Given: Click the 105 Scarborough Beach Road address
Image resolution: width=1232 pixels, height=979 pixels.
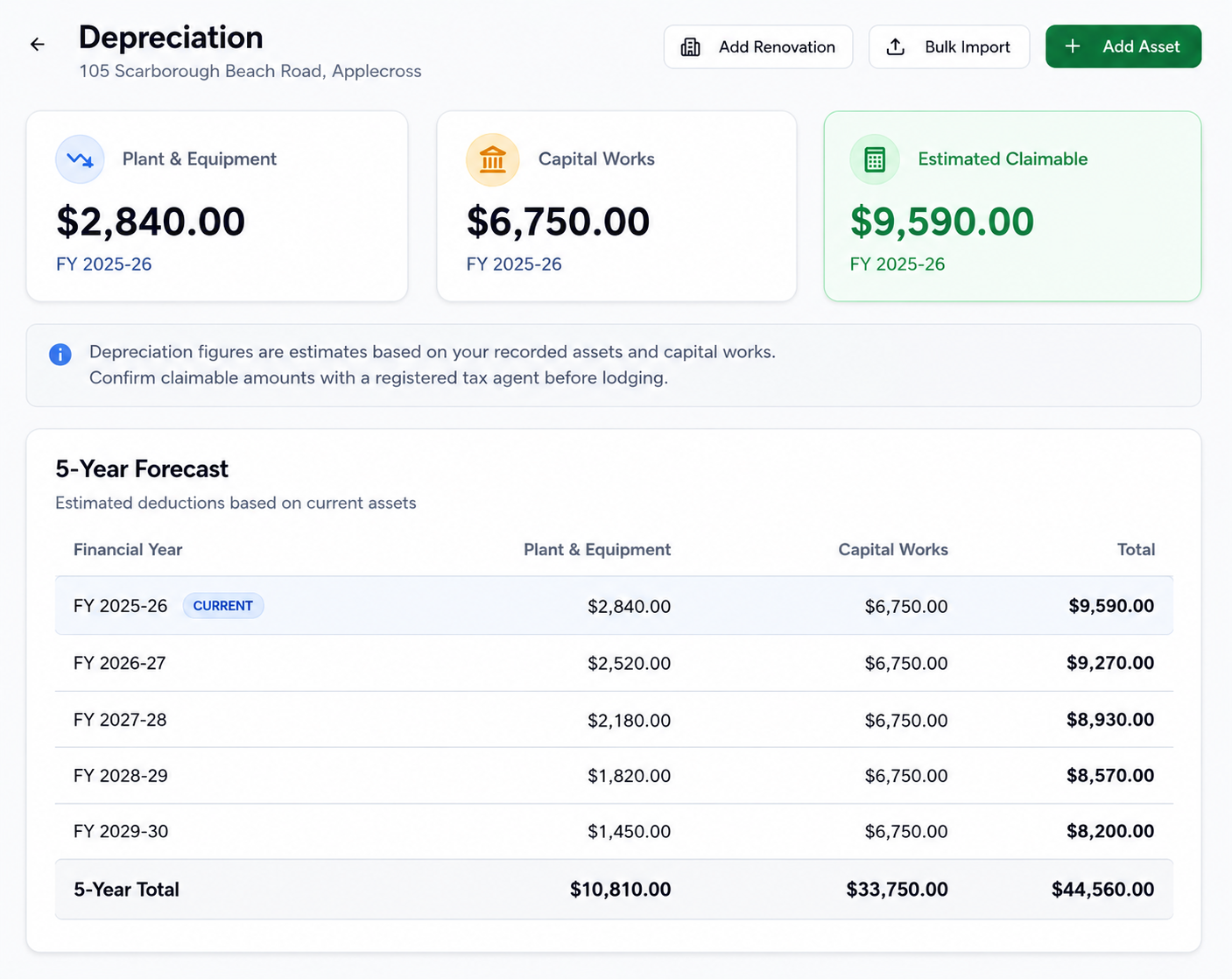Looking at the screenshot, I should pos(250,72).
